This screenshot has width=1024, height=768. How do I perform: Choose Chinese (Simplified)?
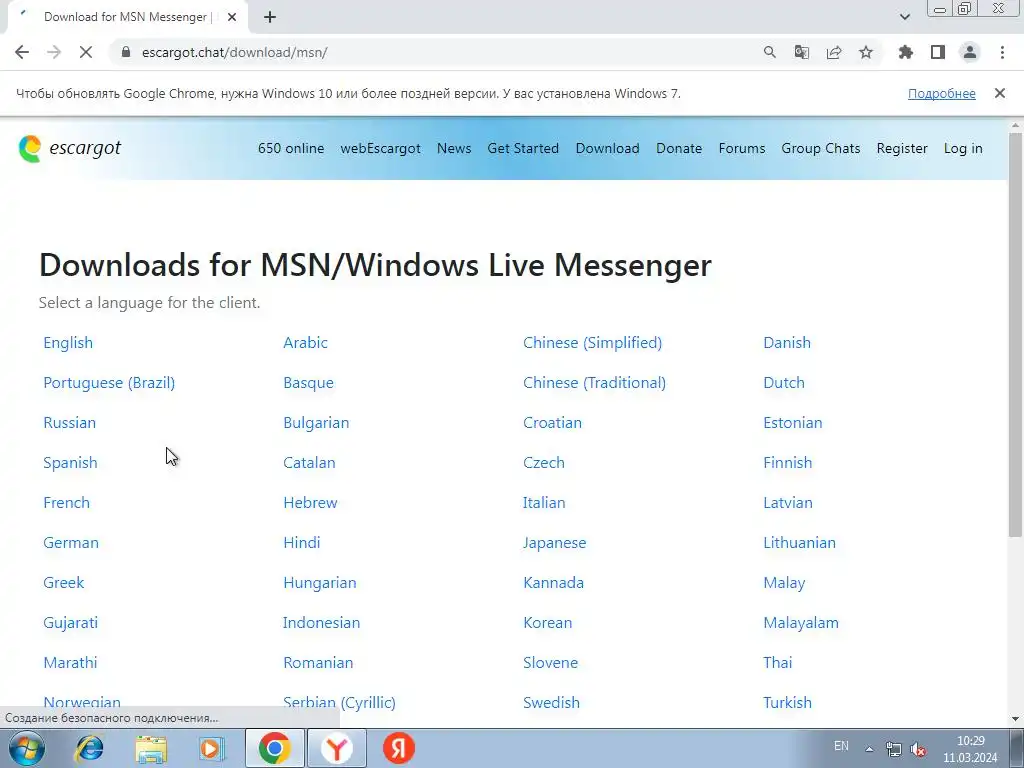(x=592, y=343)
